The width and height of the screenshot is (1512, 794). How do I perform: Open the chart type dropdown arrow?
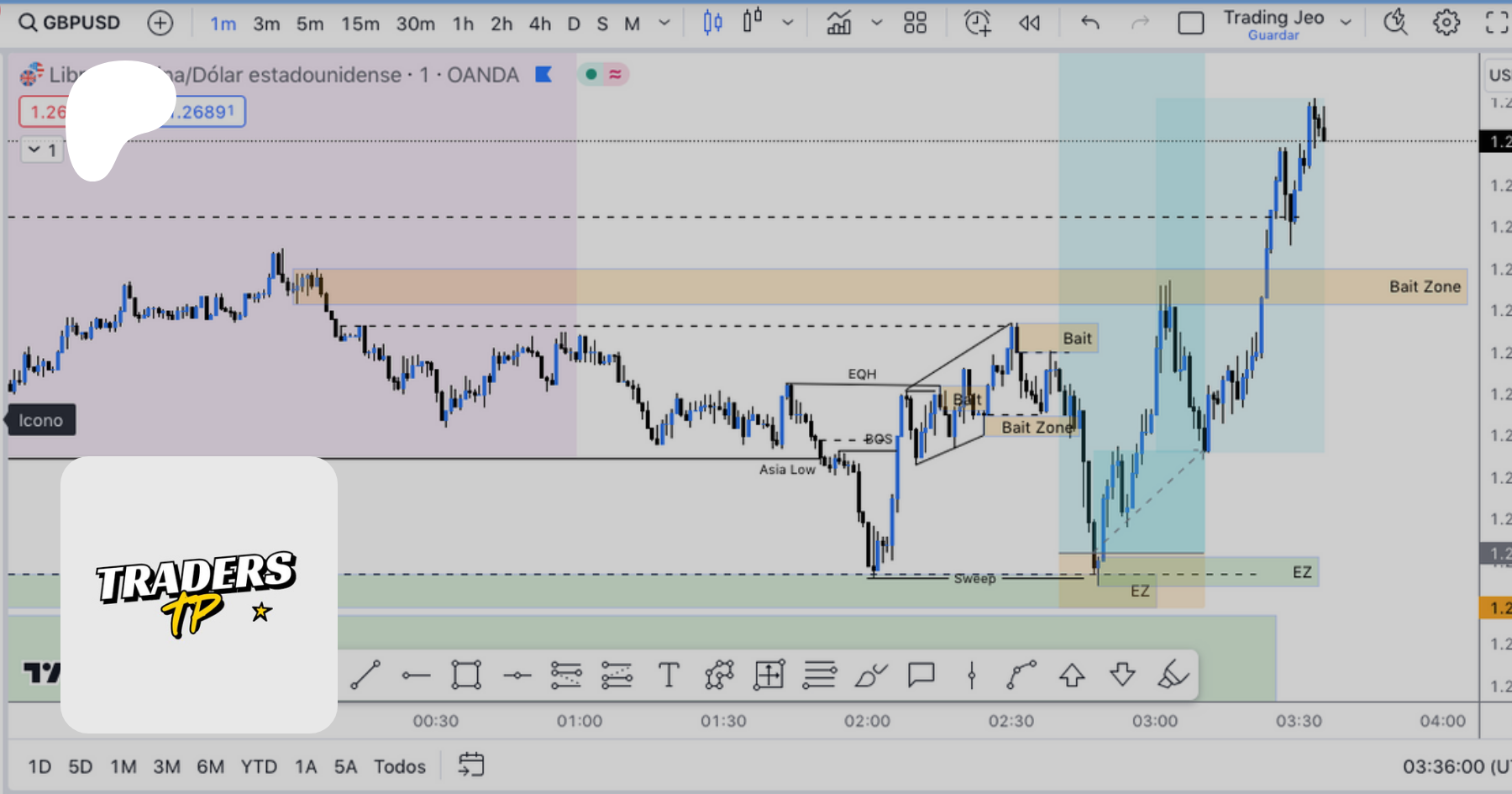[787, 23]
